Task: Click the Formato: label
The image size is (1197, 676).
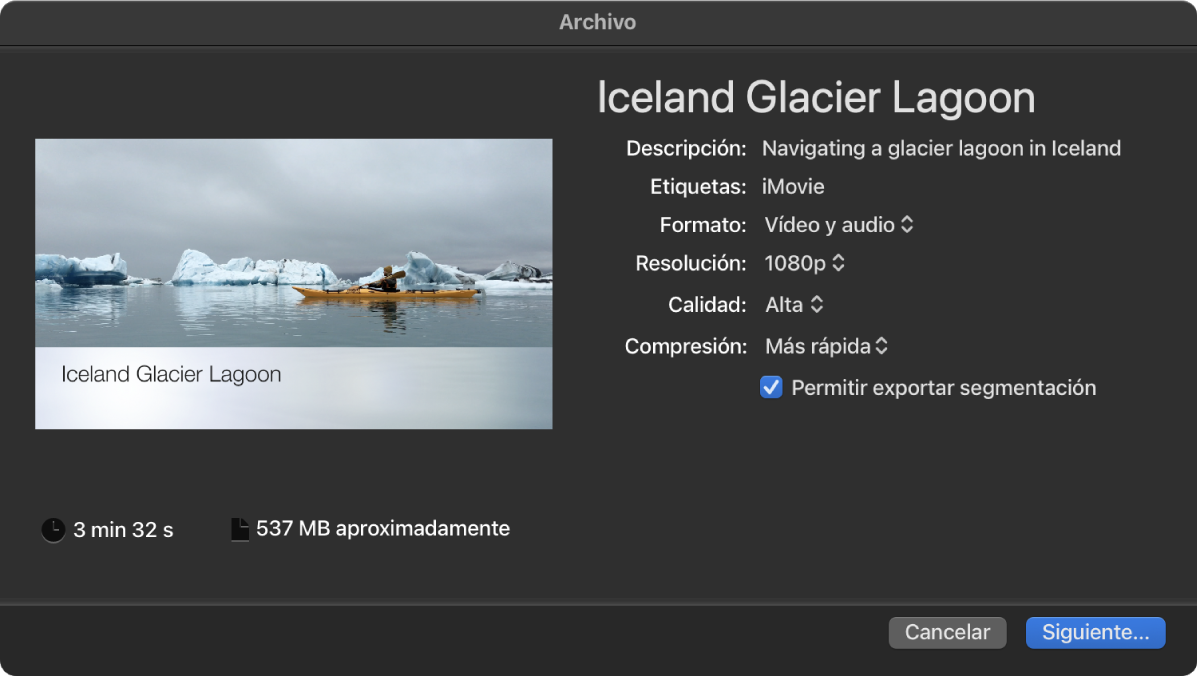Action: click(x=703, y=225)
